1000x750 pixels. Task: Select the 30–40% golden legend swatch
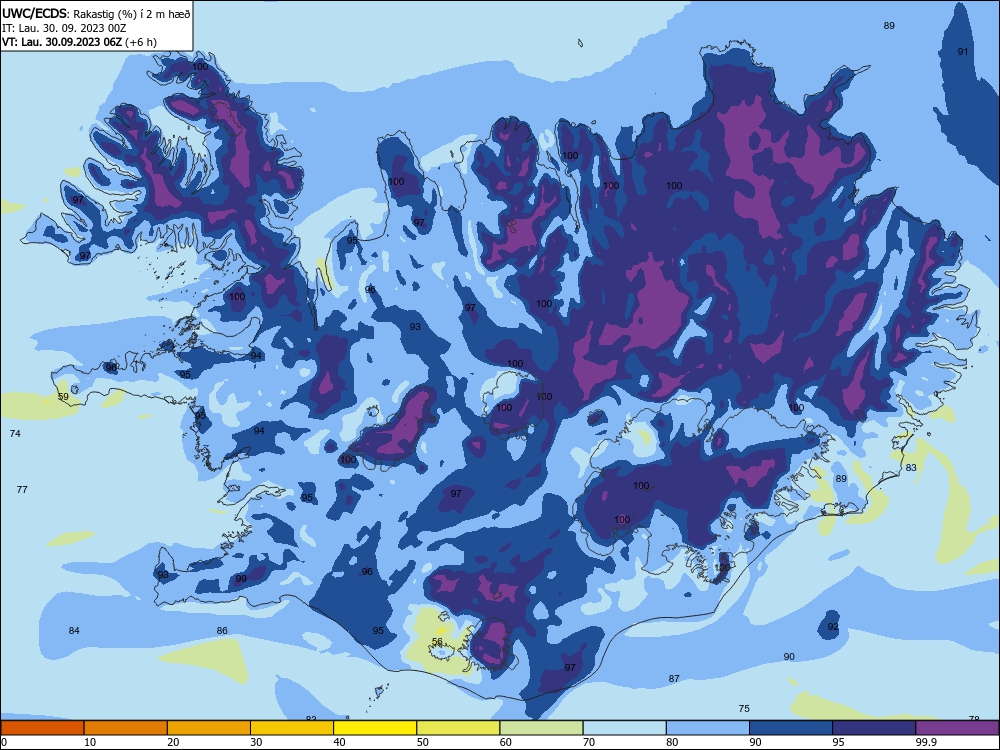coord(292,728)
